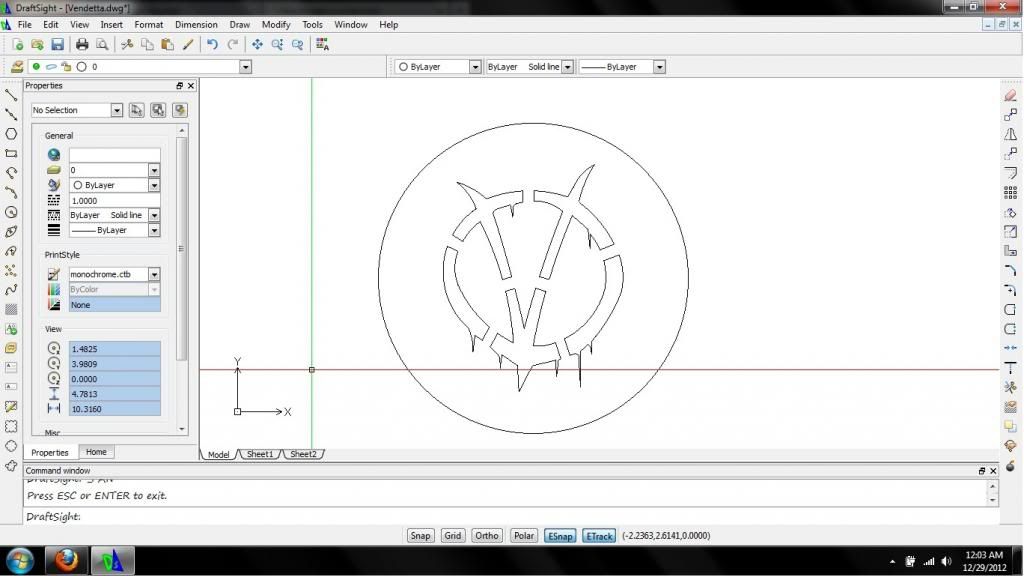Click the Cut scissors icon
The width and height of the screenshot is (1024, 576).
(x=127, y=44)
